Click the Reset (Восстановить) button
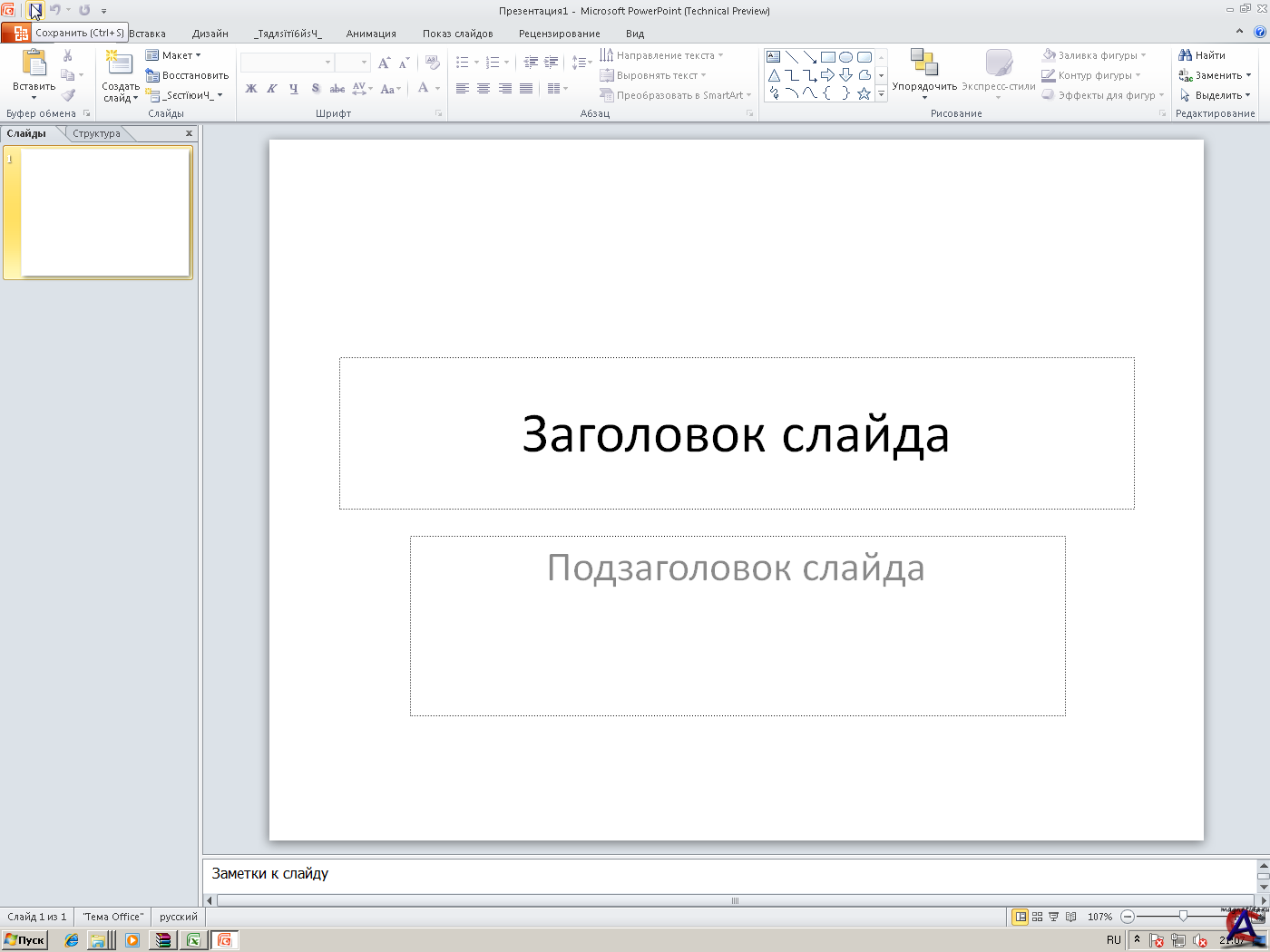The height and width of the screenshot is (952, 1270). pyautogui.click(x=188, y=75)
